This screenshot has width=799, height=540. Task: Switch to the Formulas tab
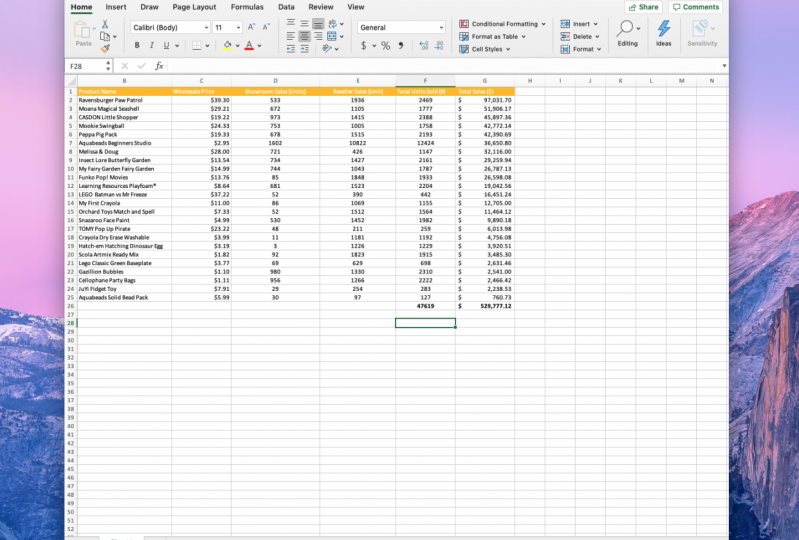click(x=247, y=7)
